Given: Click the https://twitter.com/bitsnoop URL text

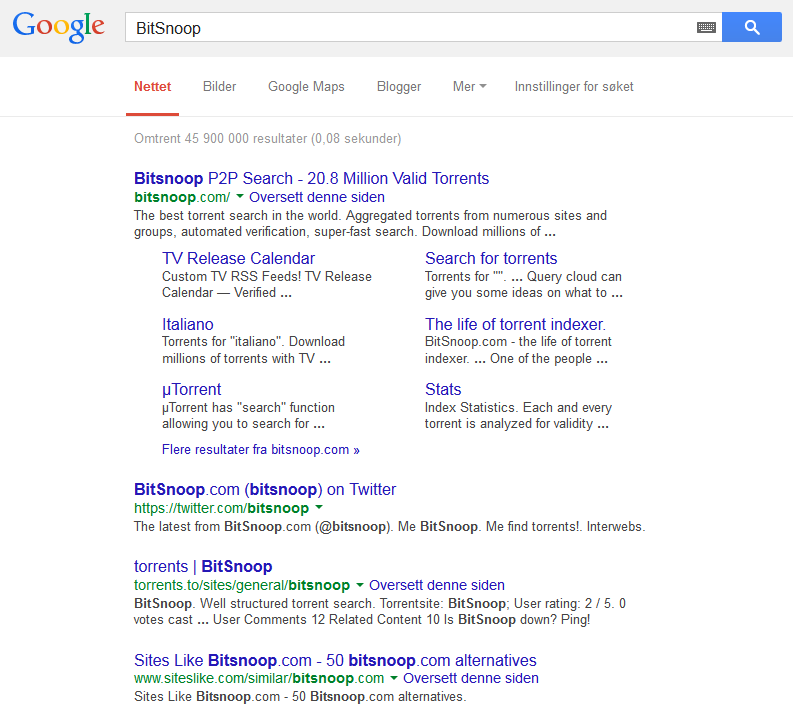Looking at the screenshot, I should coord(222,508).
